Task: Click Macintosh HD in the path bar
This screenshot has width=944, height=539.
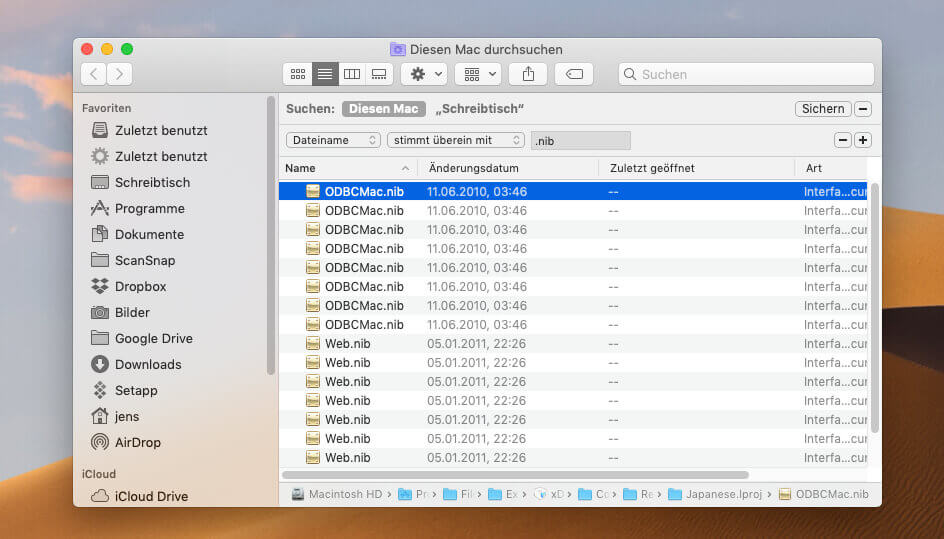Action: 338,494
